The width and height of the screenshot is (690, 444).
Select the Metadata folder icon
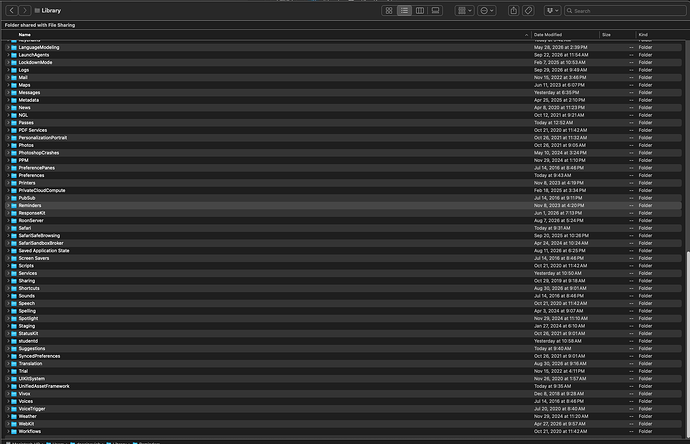coord(14,100)
